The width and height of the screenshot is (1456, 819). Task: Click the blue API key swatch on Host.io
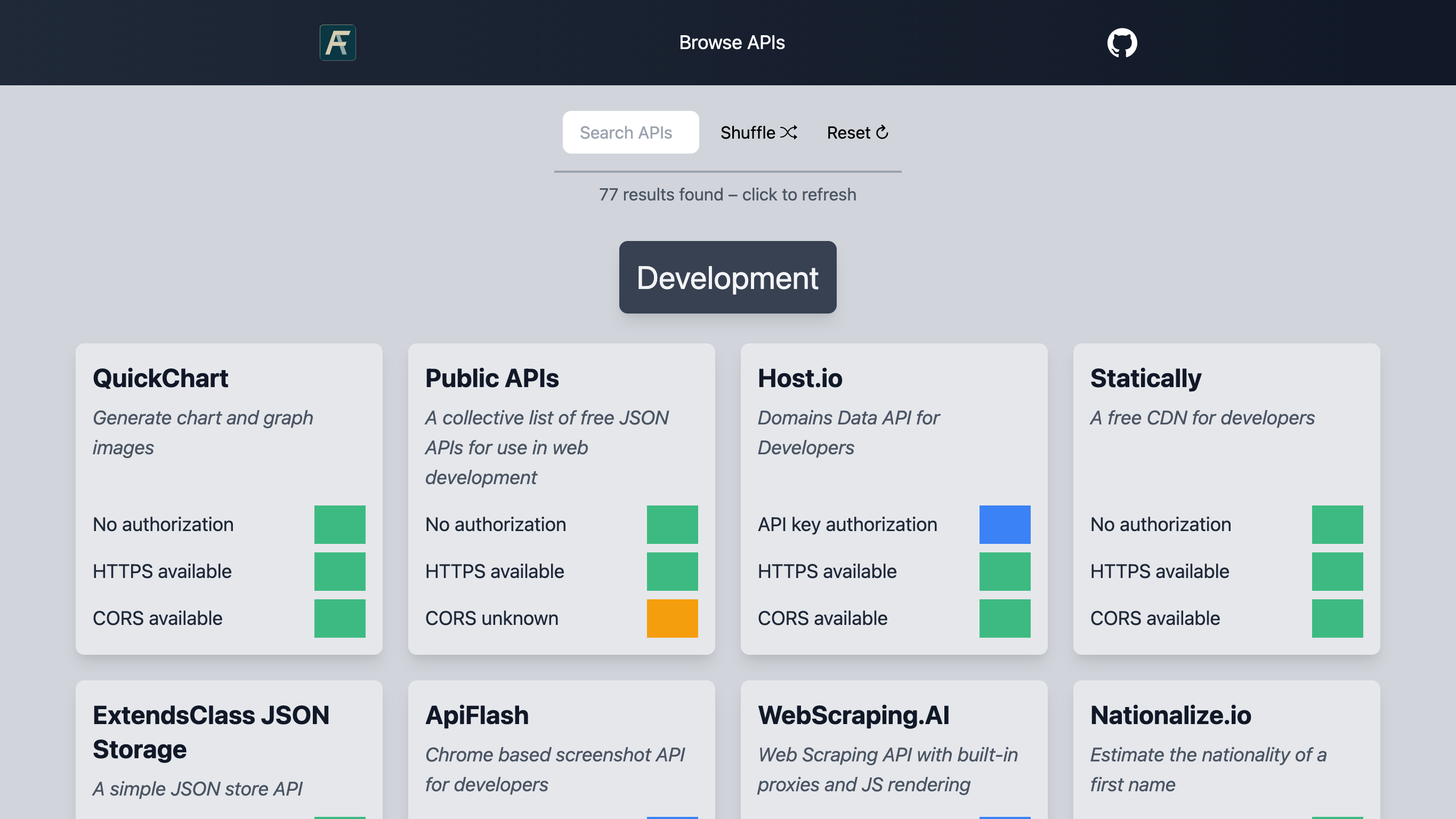tap(1005, 524)
